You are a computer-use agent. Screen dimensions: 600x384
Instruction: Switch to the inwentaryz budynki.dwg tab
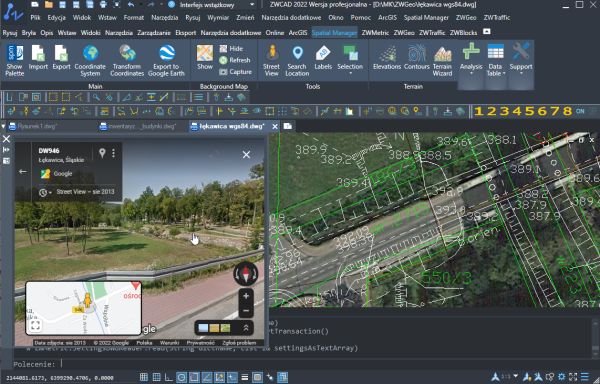pos(138,126)
